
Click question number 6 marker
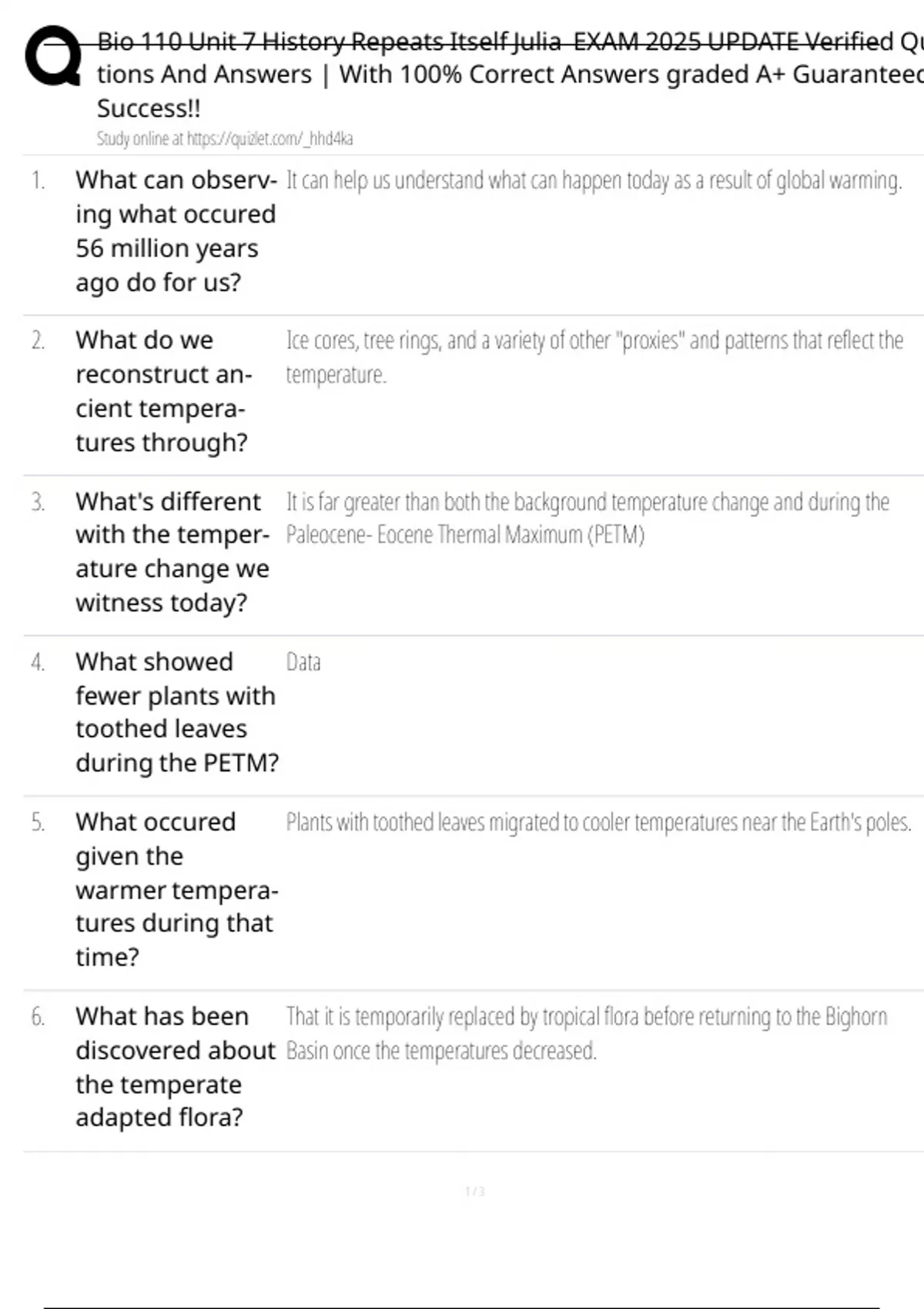pyautogui.click(x=38, y=1016)
